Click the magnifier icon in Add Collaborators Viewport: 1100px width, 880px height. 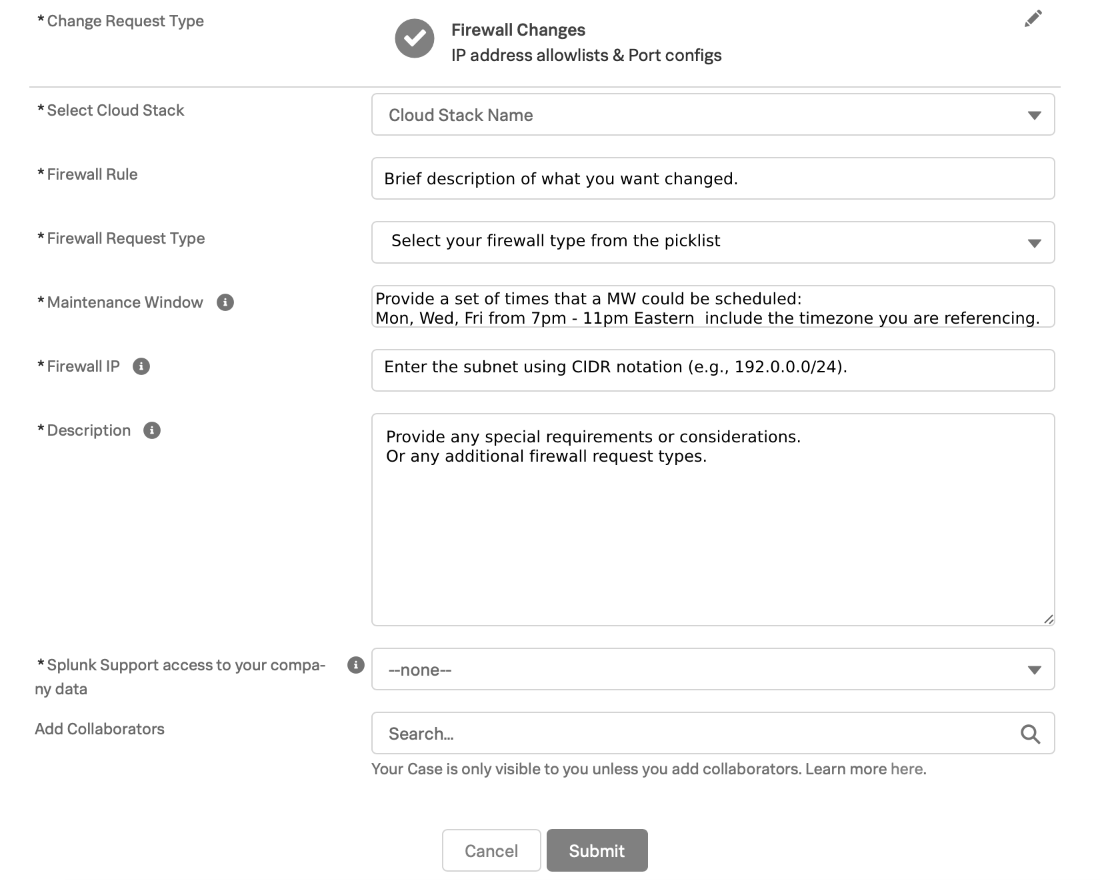click(x=1033, y=732)
